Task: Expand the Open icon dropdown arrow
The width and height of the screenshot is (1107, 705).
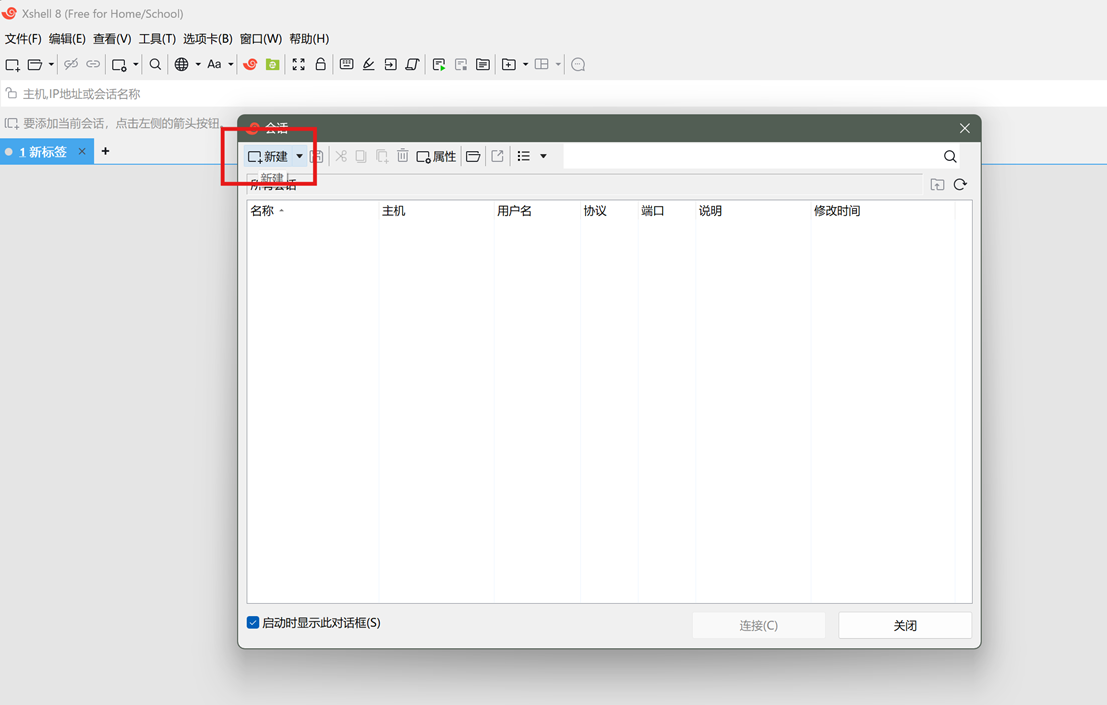Action: pyautogui.click(x=51, y=65)
